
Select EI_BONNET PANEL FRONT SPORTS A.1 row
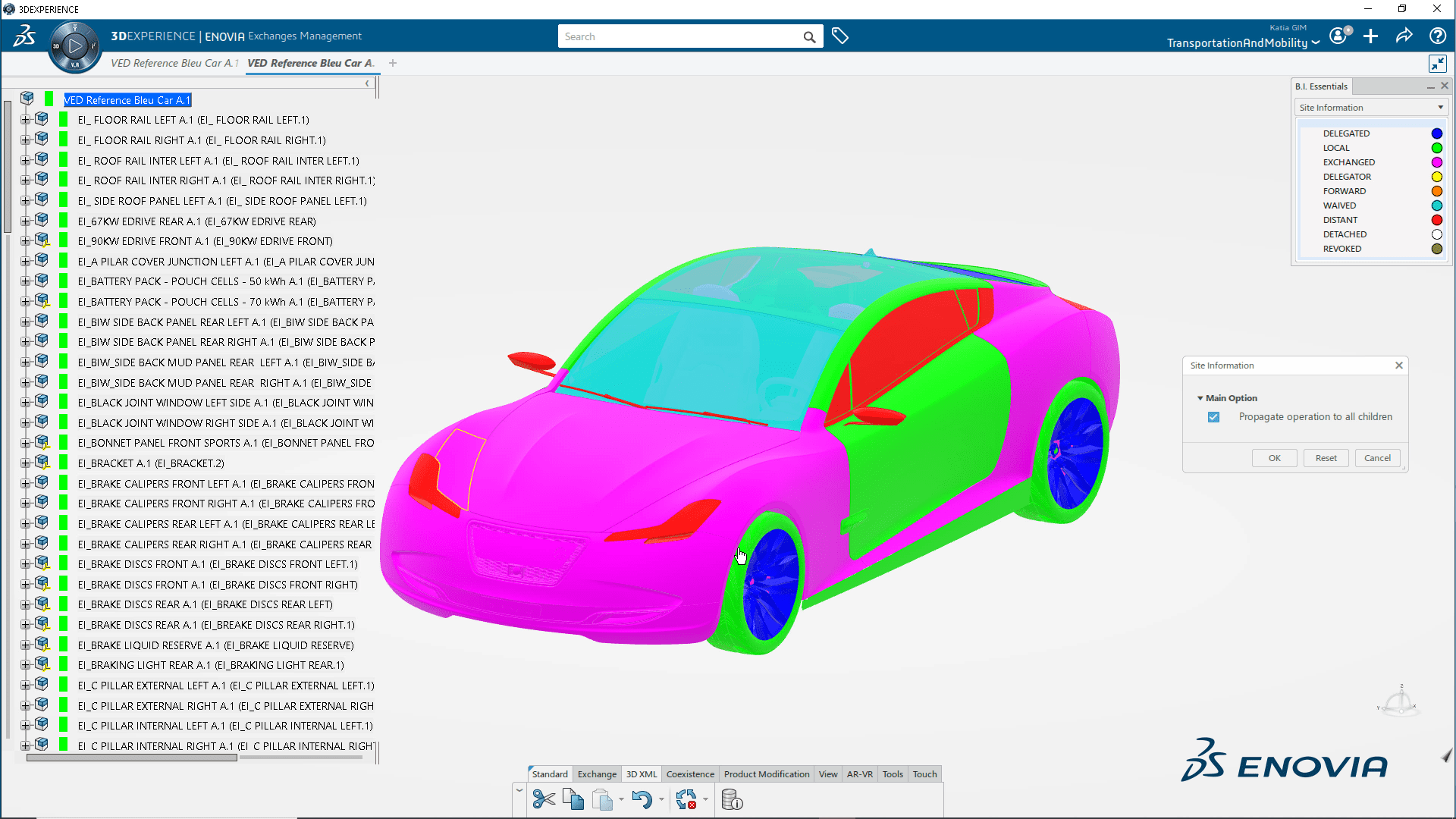pyautogui.click(x=226, y=443)
